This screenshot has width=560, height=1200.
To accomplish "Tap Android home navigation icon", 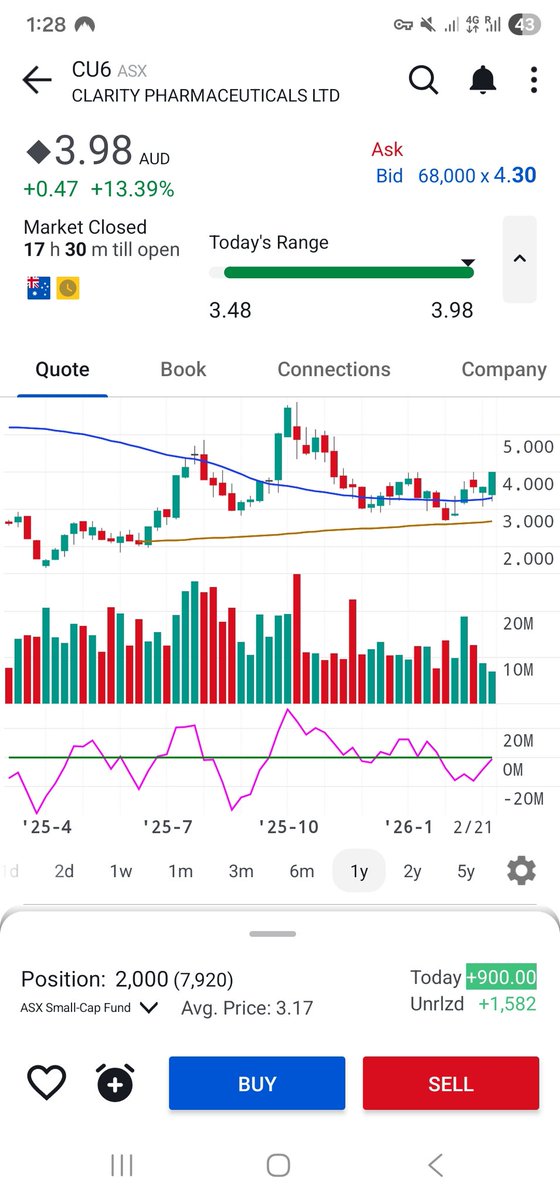I will (x=279, y=1164).
